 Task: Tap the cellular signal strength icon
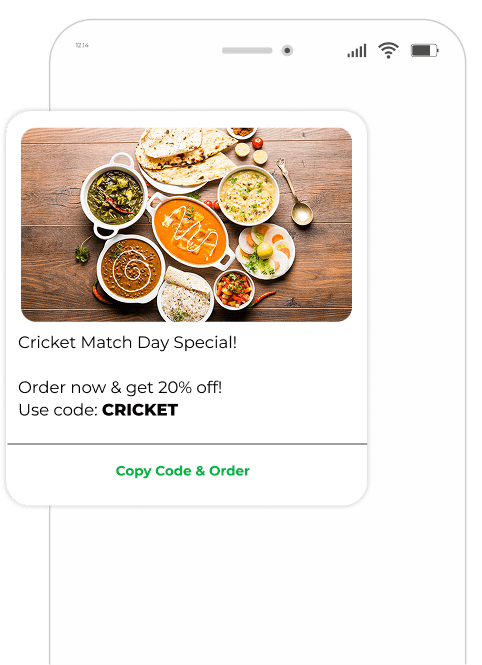pos(357,51)
